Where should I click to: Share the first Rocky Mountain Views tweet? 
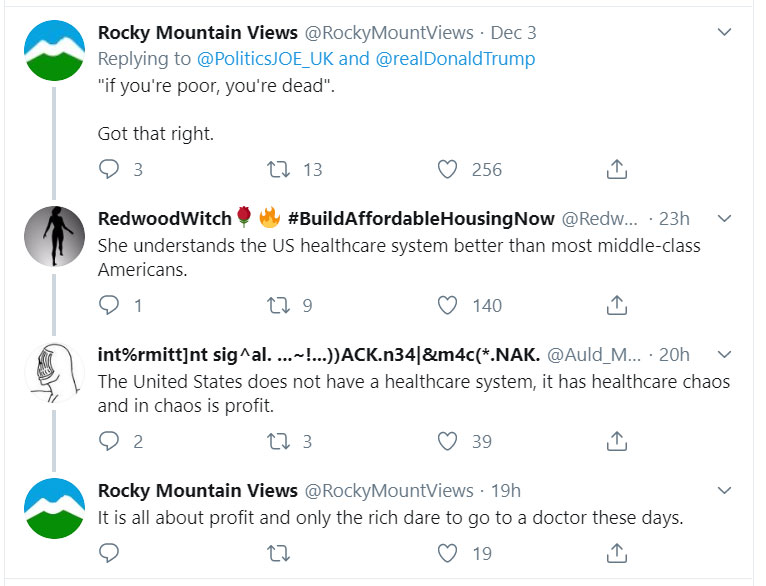(617, 169)
